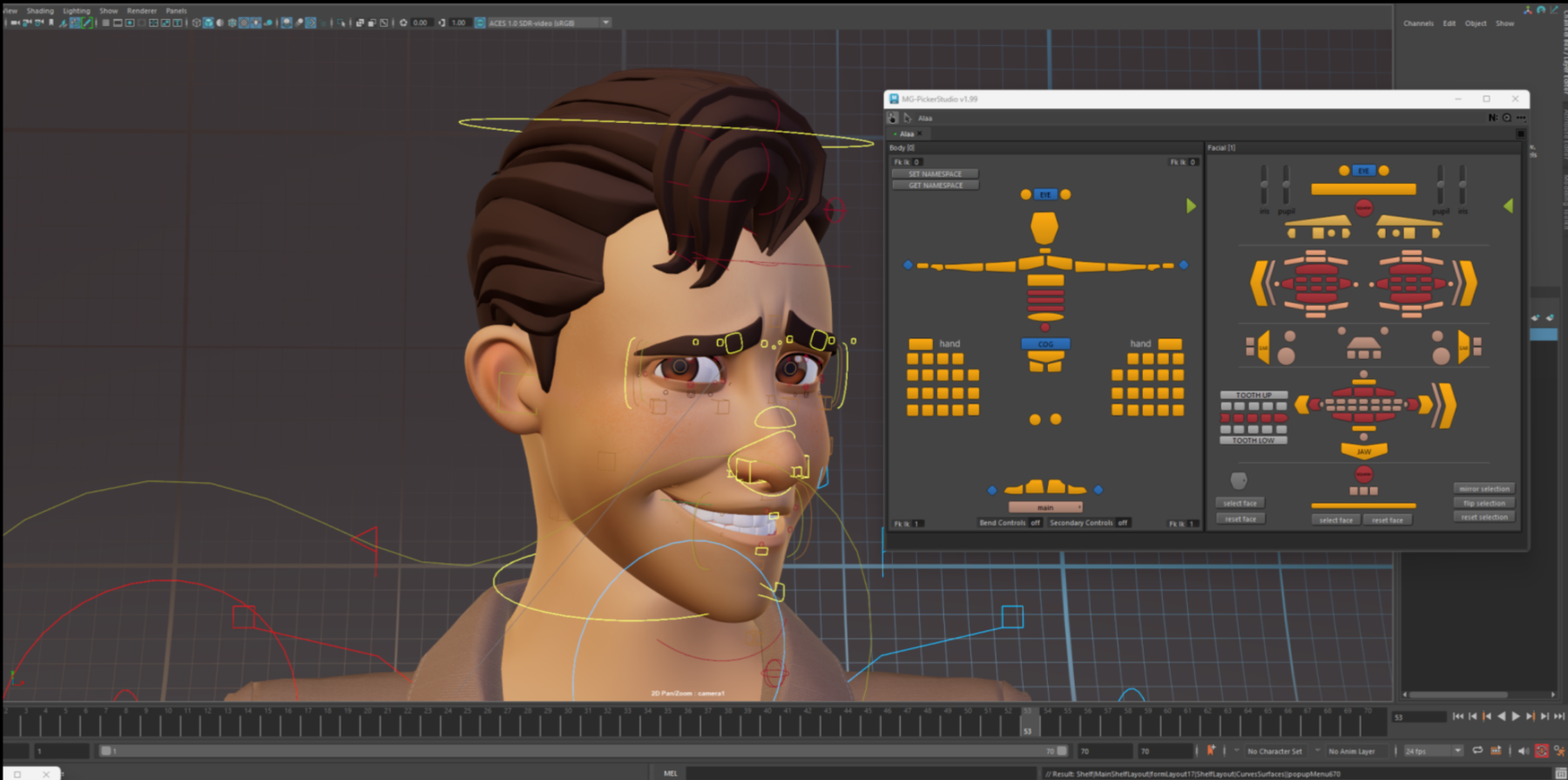This screenshot has width=1568, height=780.
Task: Click the blue EYE button in Body panel
Action: [1045, 194]
